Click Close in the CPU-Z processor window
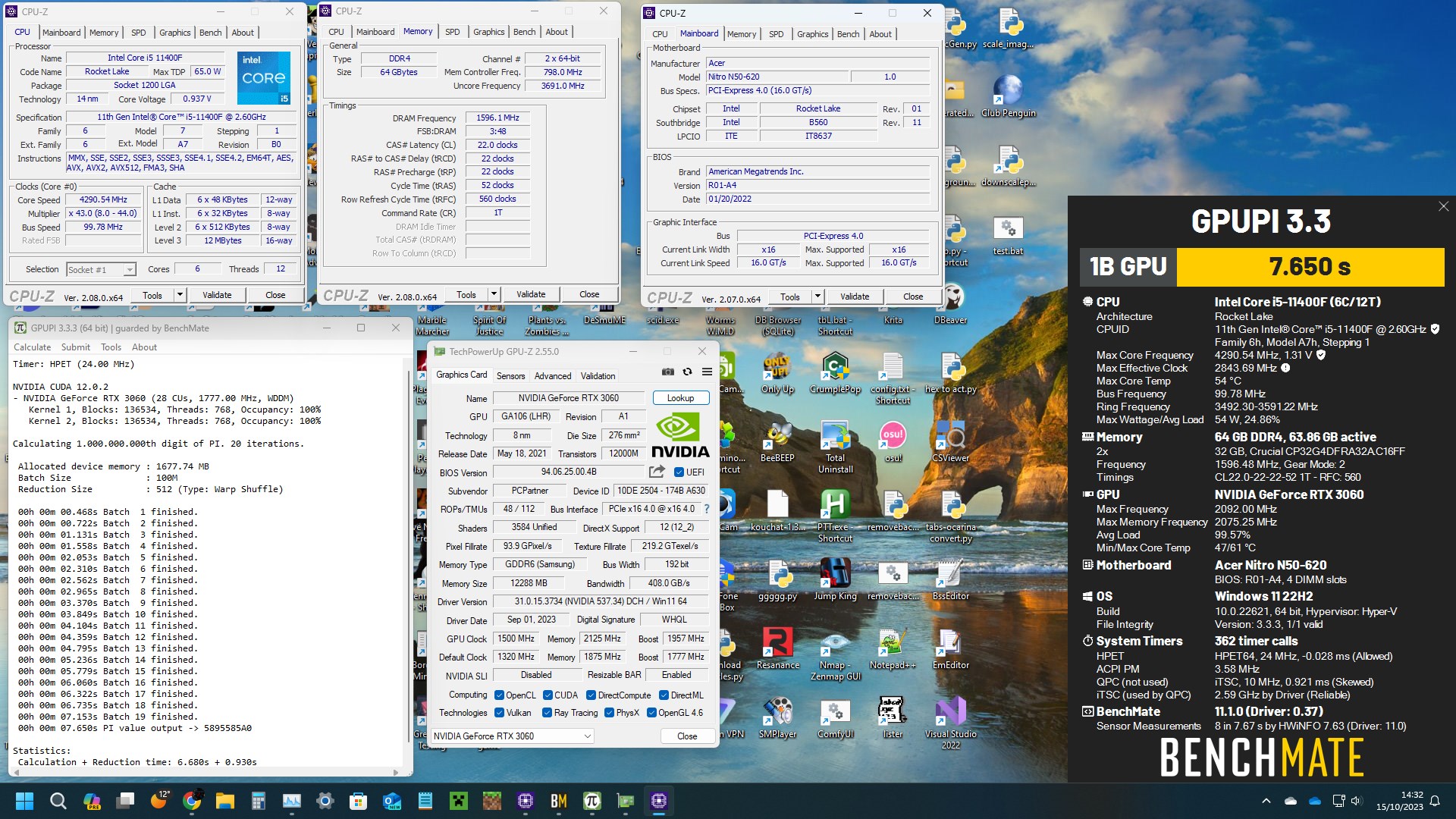1456x819 pixels. 275,295
